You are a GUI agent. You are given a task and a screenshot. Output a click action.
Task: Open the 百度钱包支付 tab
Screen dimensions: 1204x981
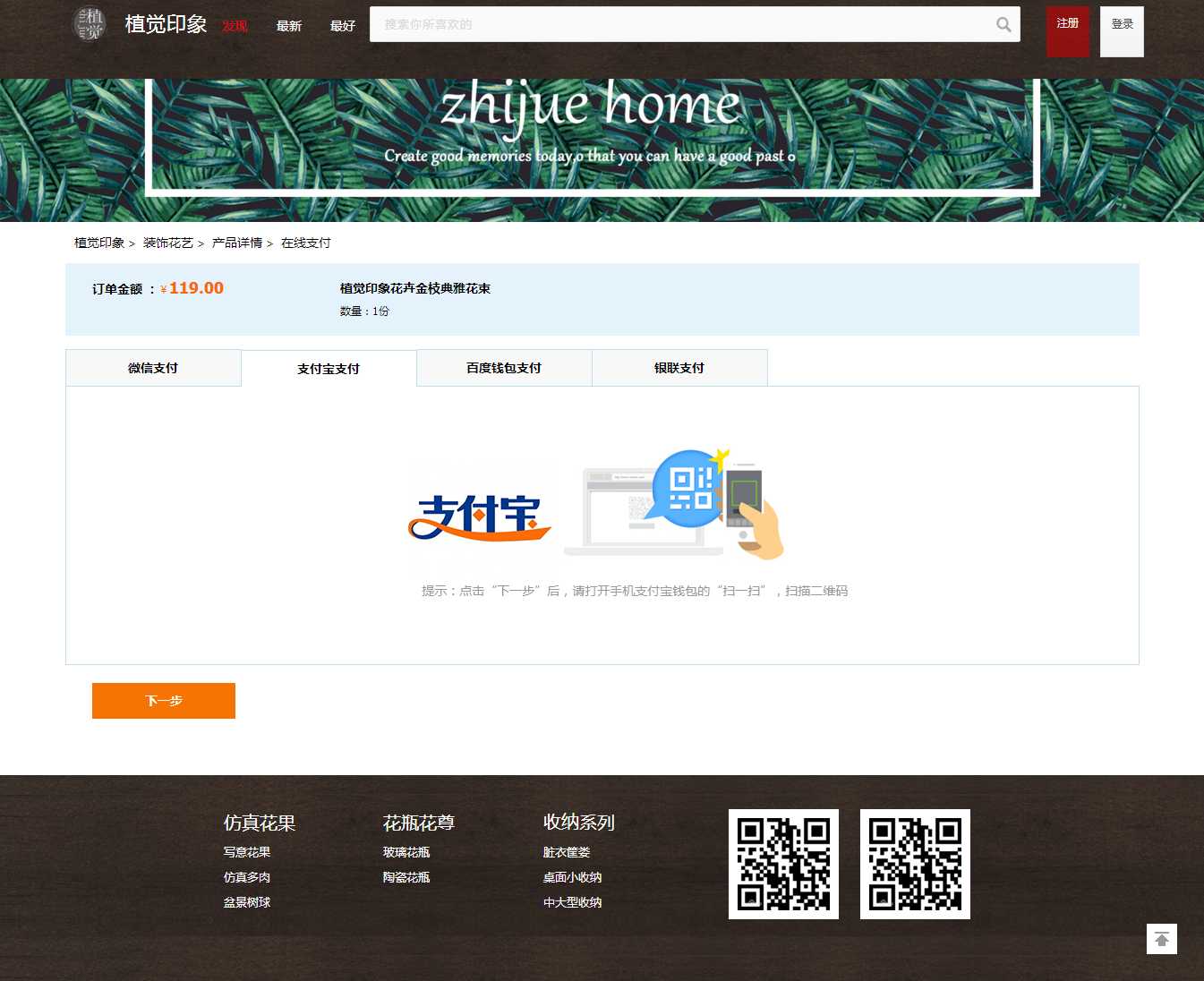tap(504, 368)
